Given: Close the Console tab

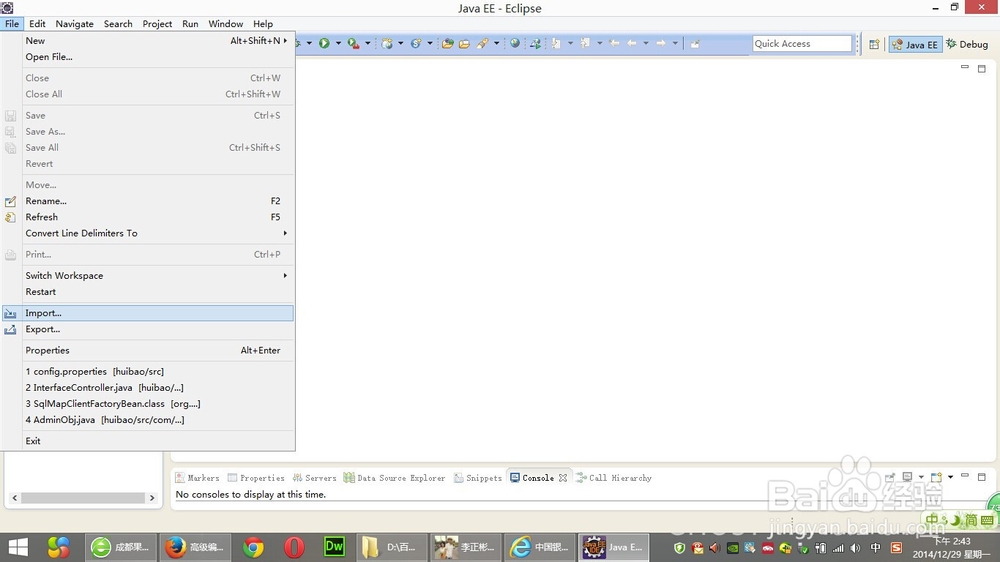Looking at the screenshot, I should point(562,478).
